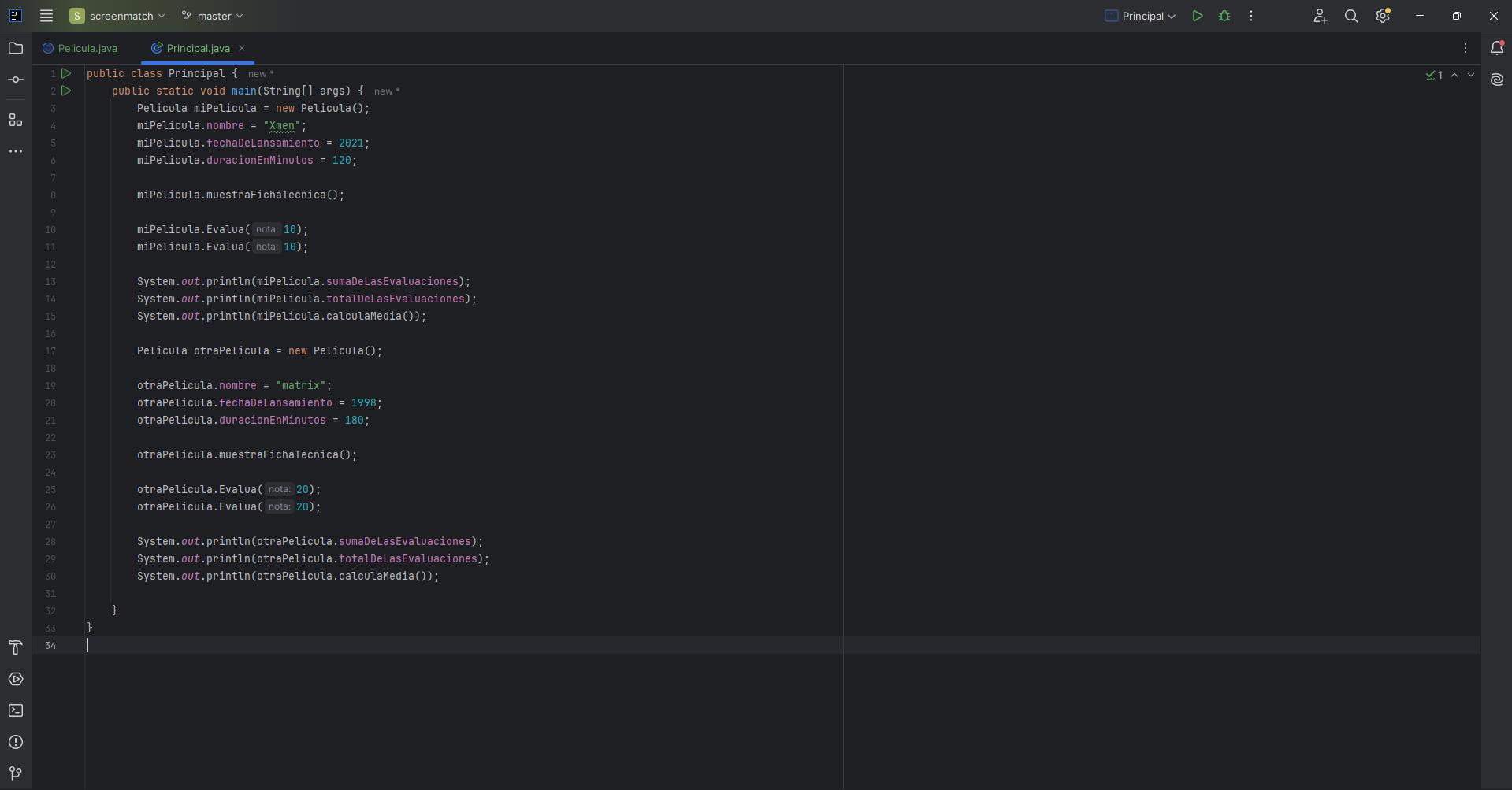Click the value 1998 on line 20

(x=364, y=402)
